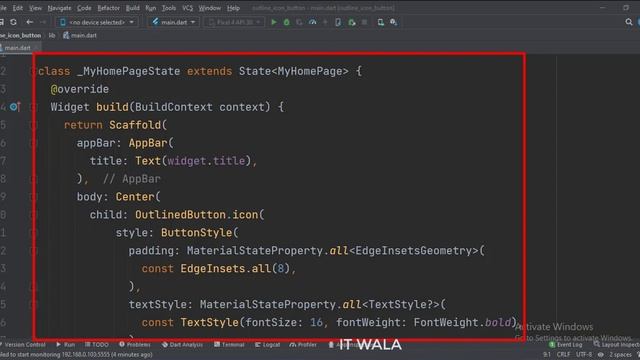Open the Event Log
Screen dimensions: 640x360
[566, 344]
